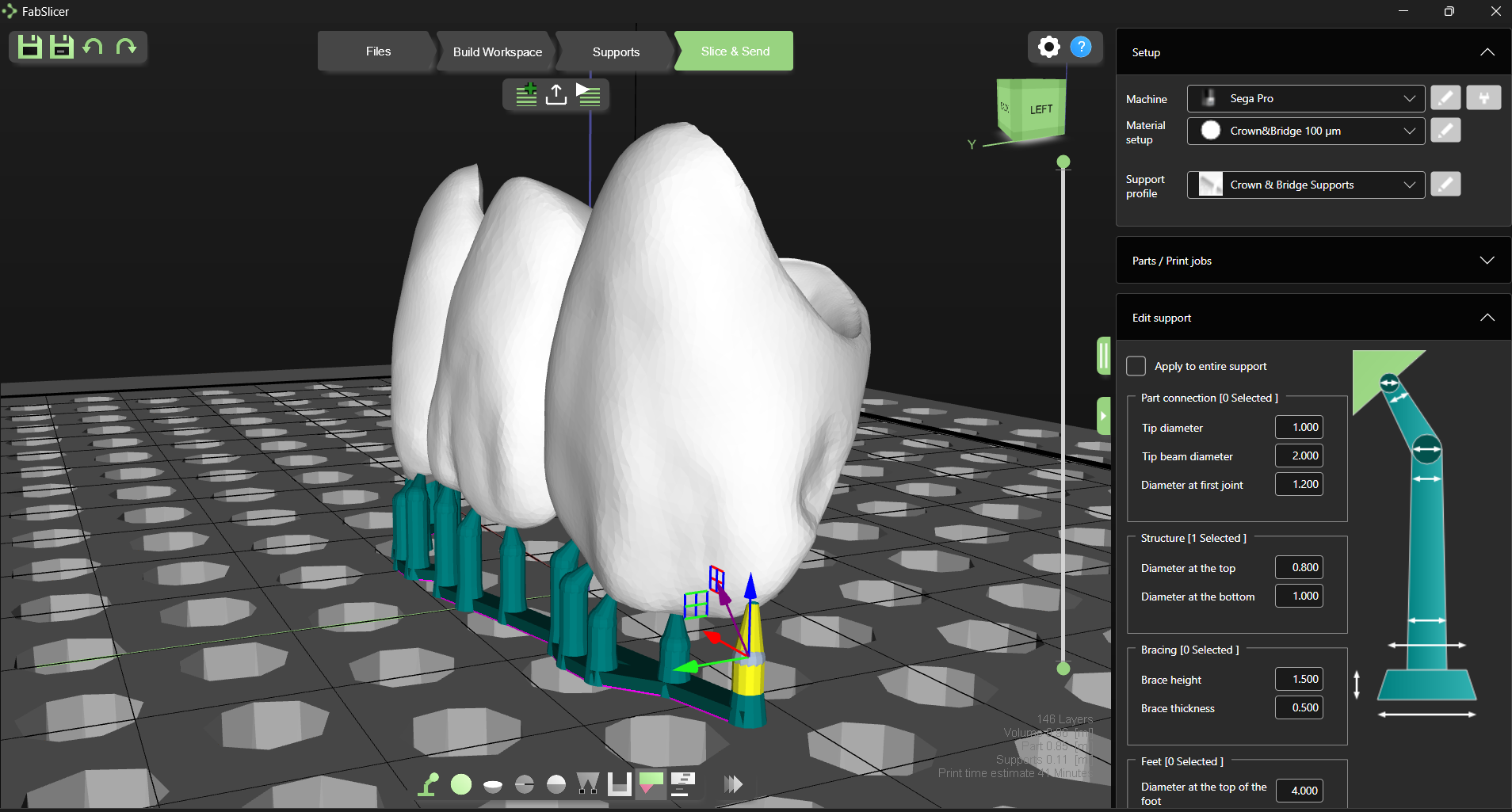This screenshot has width=1512, height=812.
Task: Click the printer connect icon beside Machine
Action: [1483, 98]
